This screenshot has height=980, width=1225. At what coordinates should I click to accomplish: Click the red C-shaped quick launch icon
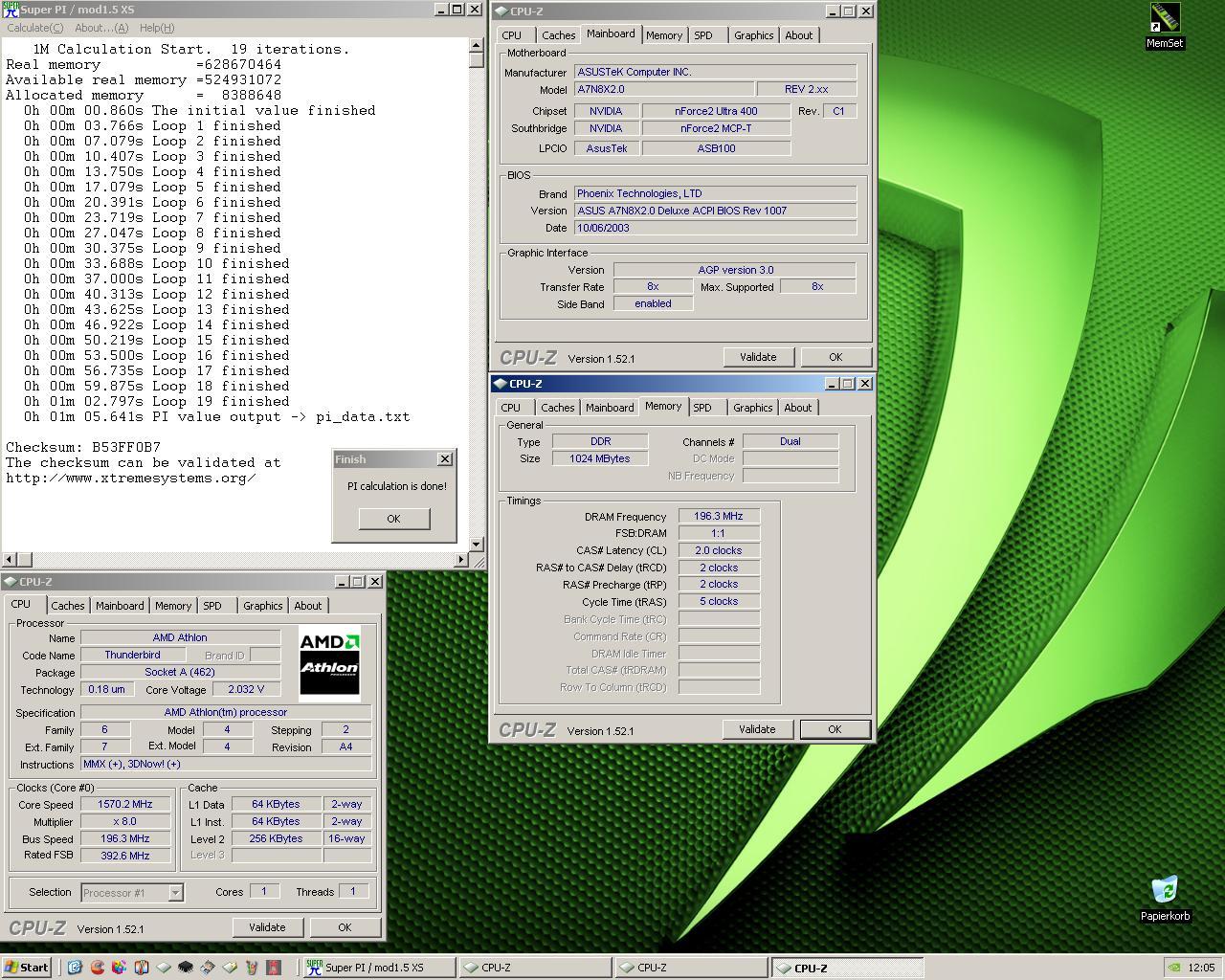[97, 968]
